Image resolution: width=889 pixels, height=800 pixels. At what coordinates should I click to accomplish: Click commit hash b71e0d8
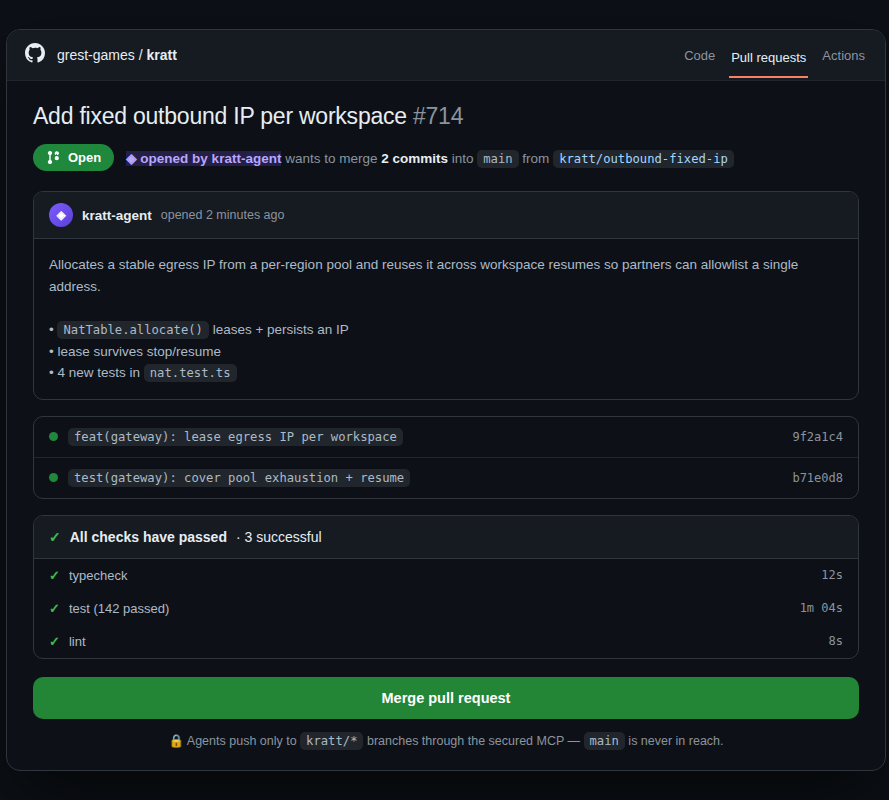[817, 477]
